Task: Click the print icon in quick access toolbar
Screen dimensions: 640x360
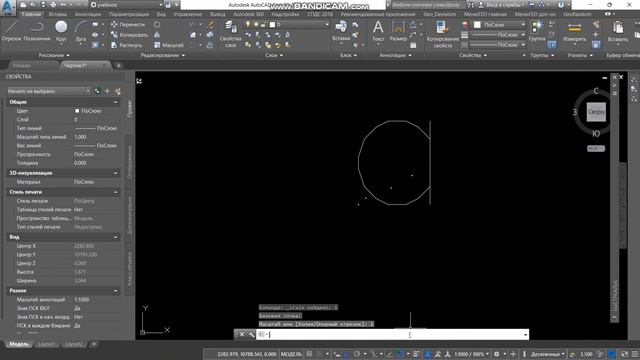Action: (x=53, y=5)
